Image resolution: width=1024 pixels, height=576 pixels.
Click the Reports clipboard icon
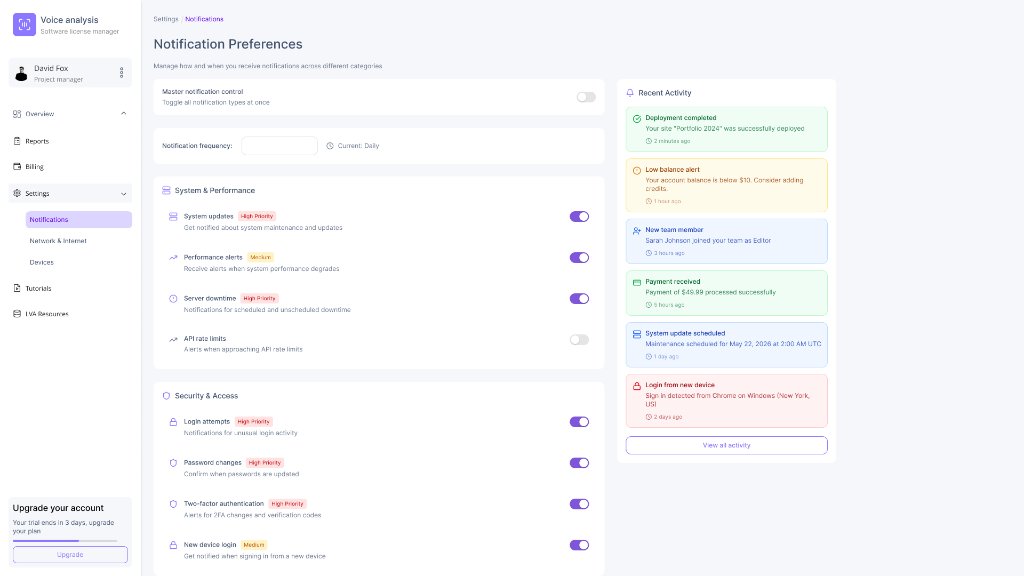coord(17,141)
